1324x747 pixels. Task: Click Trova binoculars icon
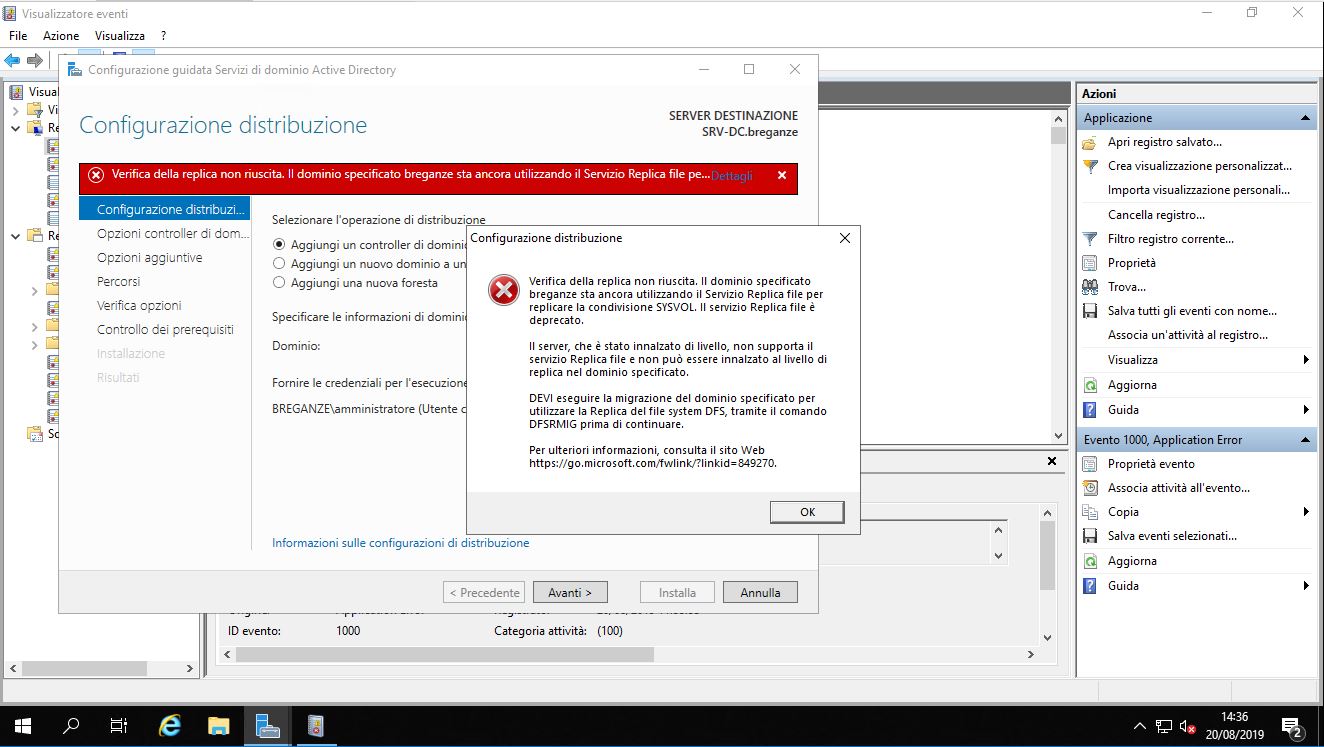[1090, 287]
